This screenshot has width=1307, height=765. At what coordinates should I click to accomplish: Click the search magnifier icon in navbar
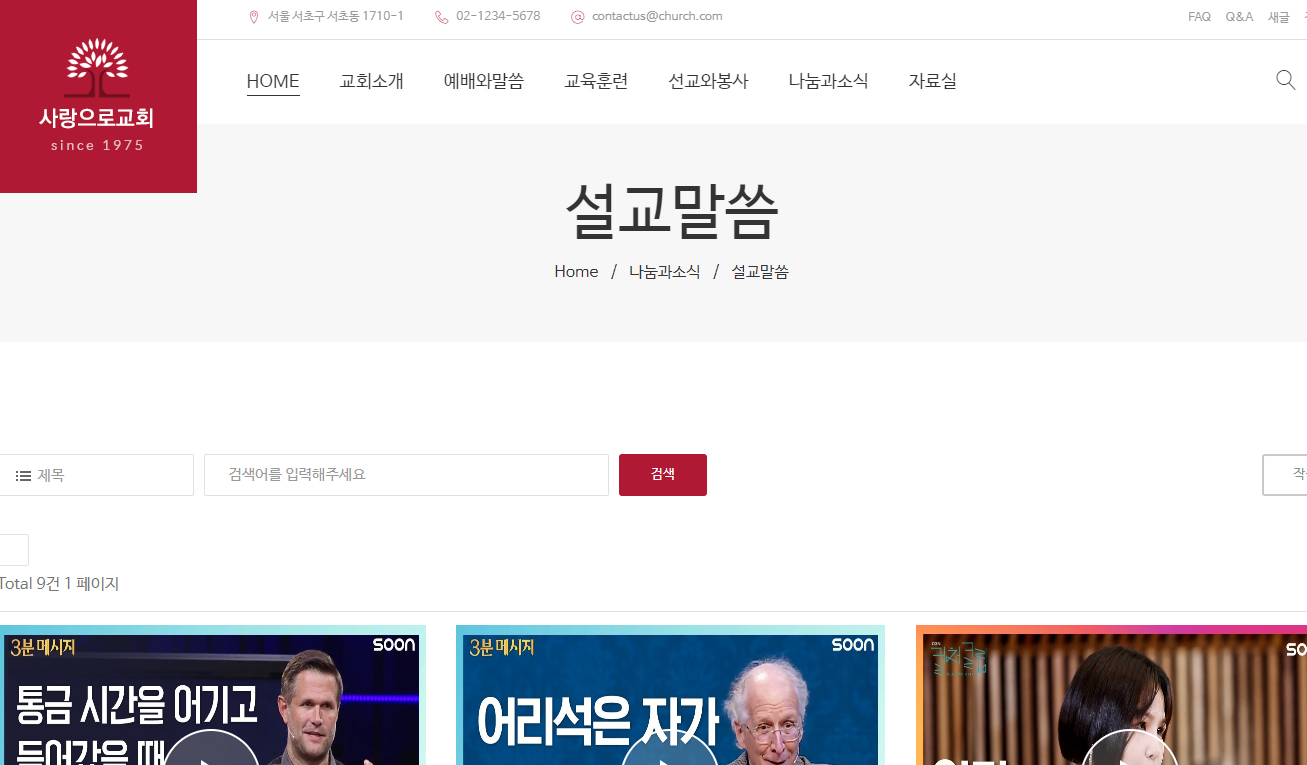1285,80
